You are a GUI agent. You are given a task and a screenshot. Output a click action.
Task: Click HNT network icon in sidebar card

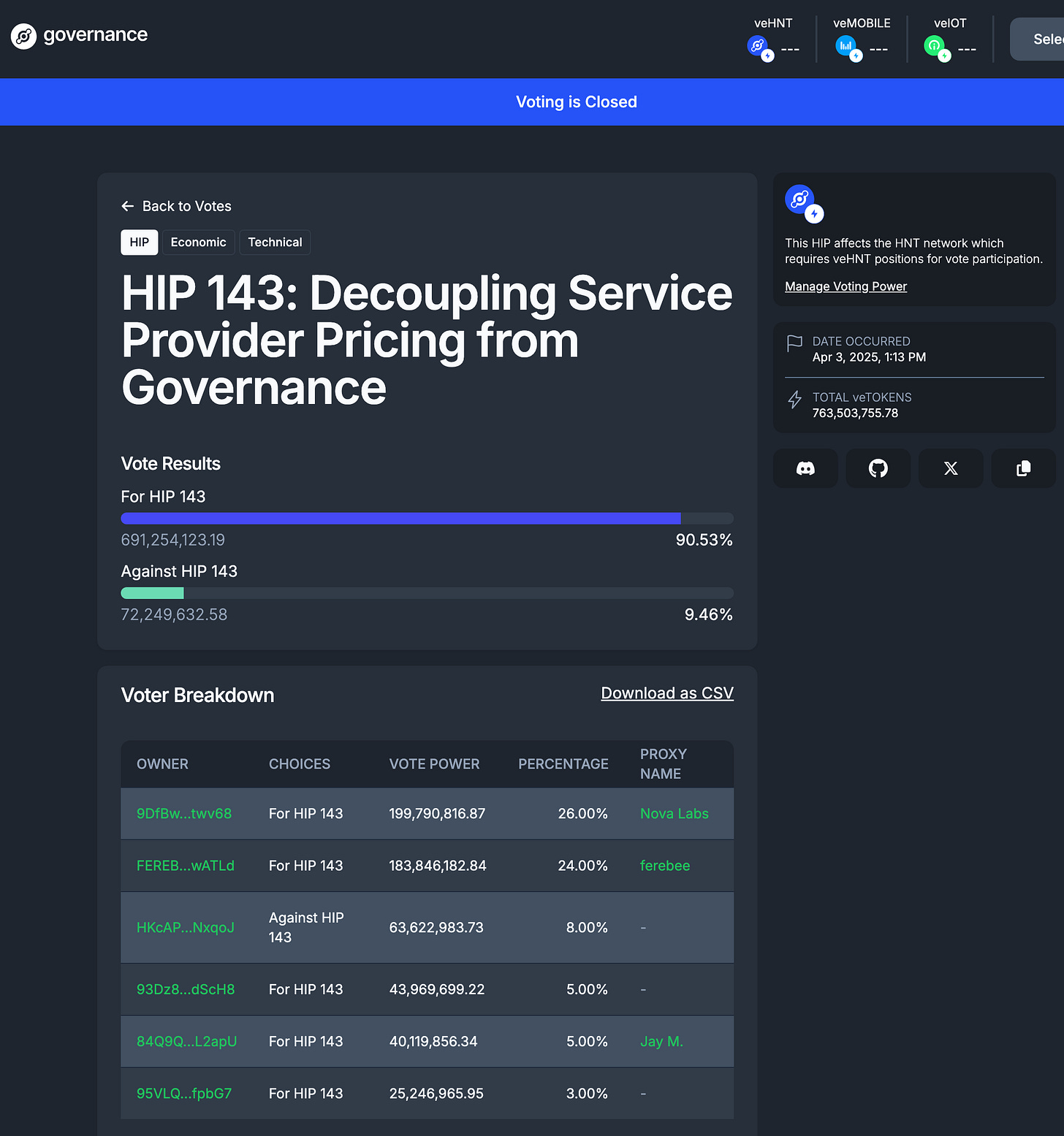(804, 203)
